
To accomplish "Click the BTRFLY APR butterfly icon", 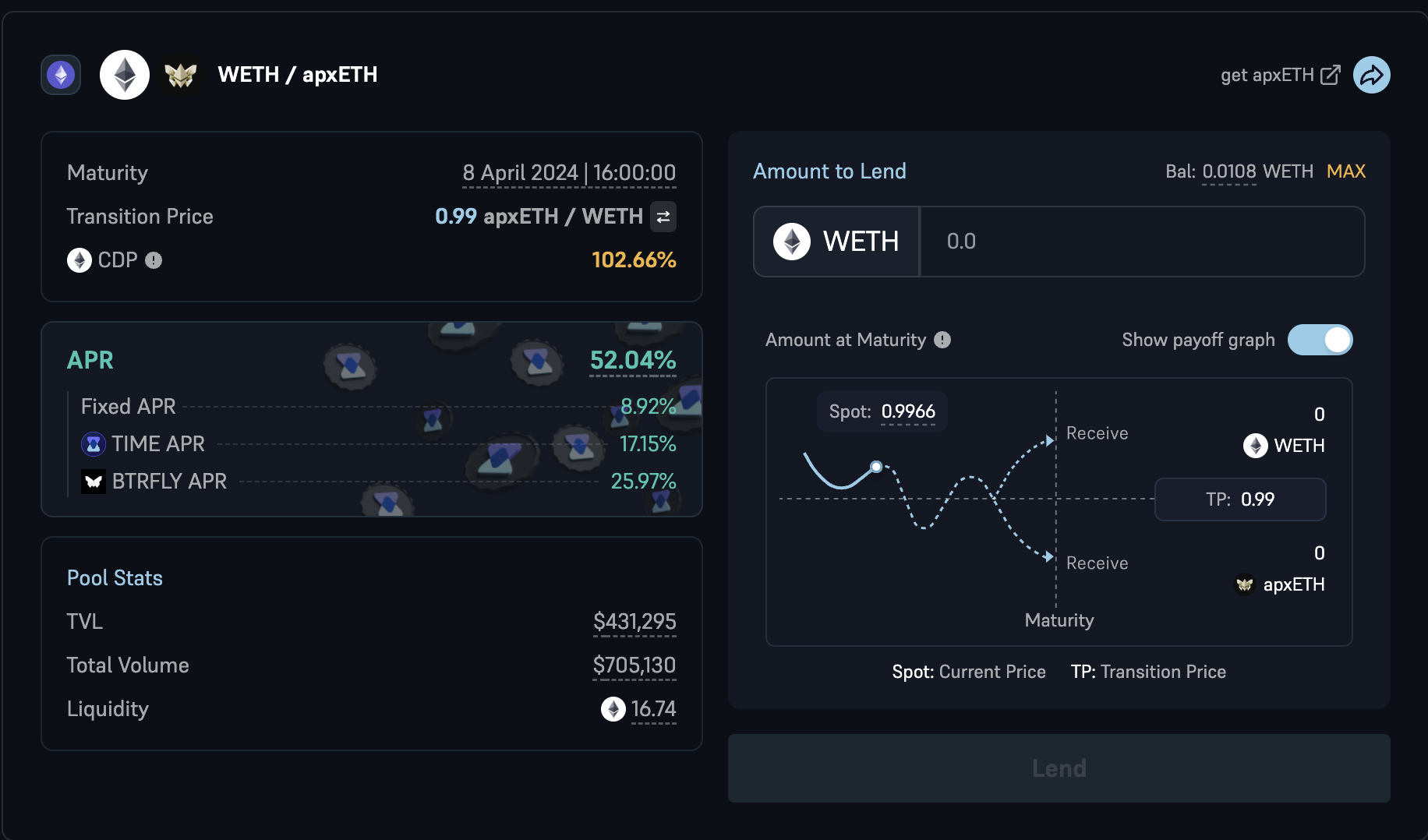I will coord(94,482).
